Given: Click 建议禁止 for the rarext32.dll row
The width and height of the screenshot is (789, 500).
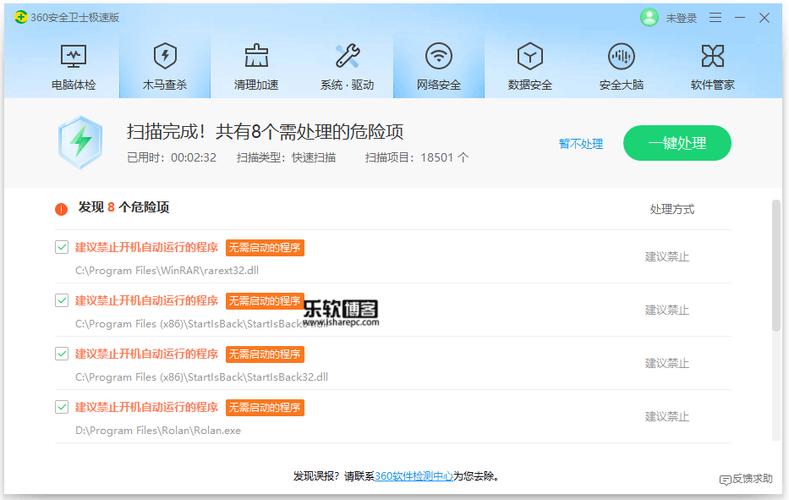Looking at the screenshot, I should click(x=667, y=257).
